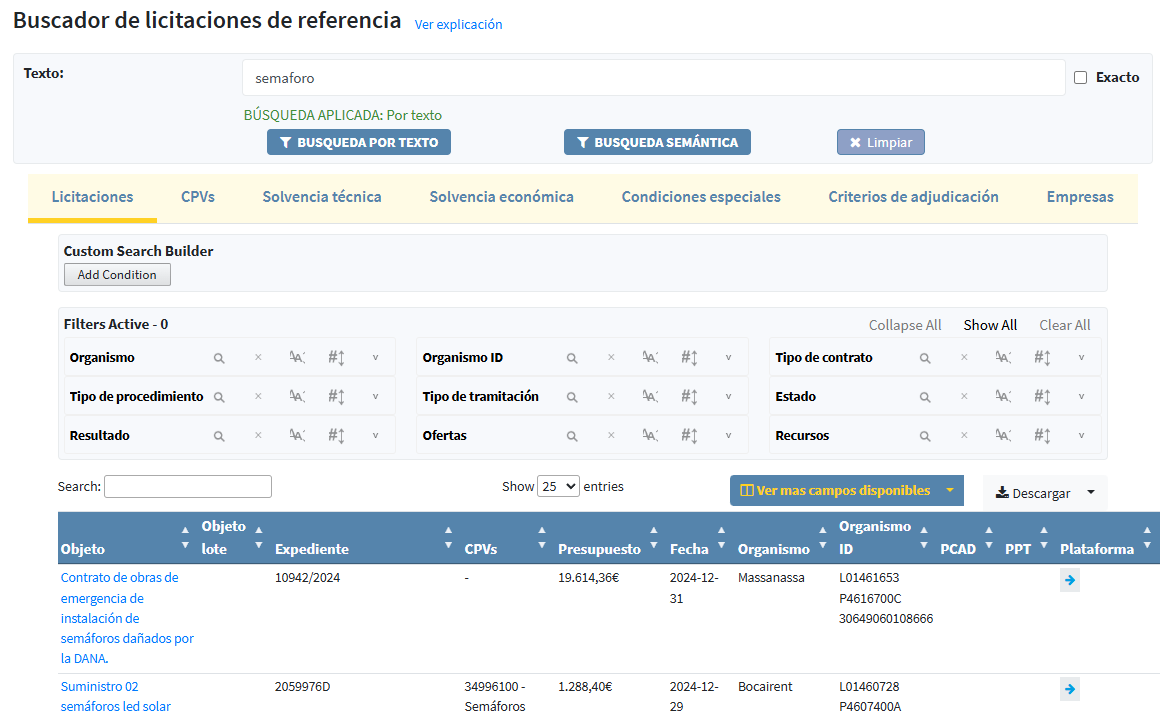Sort Resultado filter by count
This screenshot has height=720, width=1169.
point(336,436)
